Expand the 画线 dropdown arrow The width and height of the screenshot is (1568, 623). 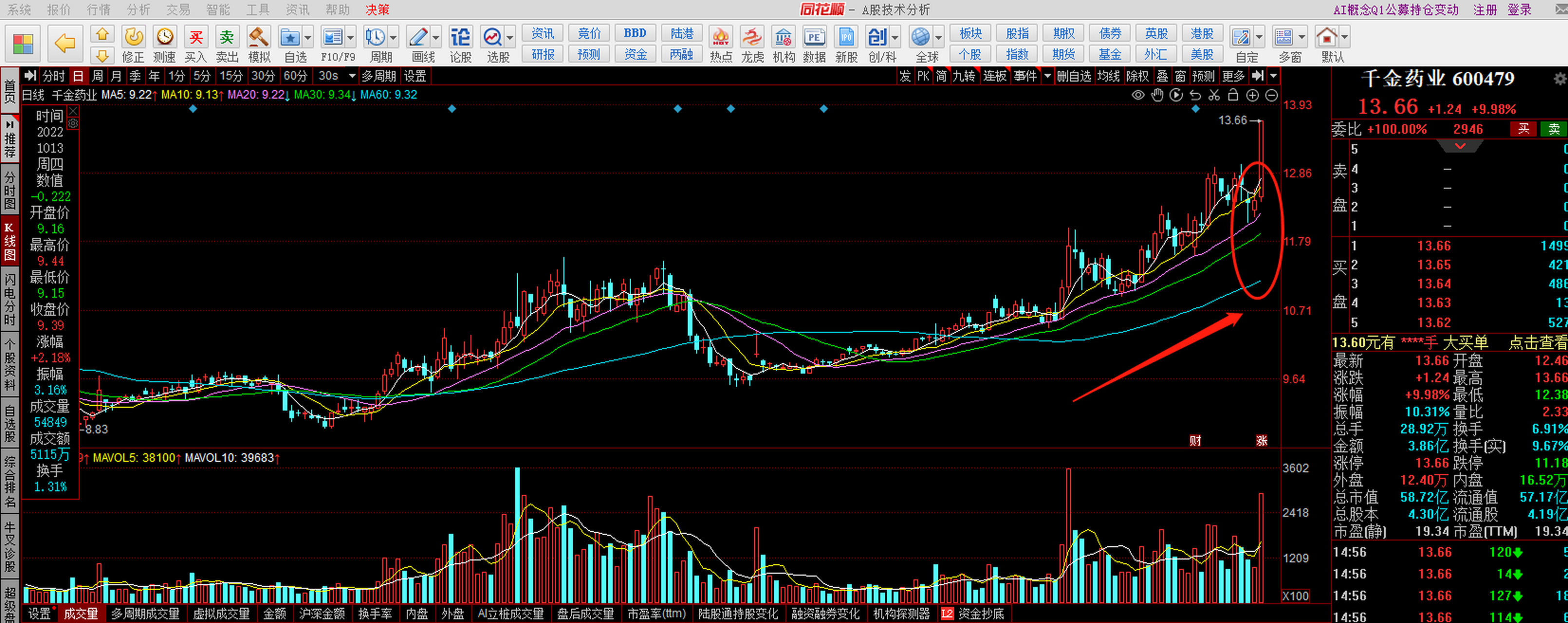coord(436,38)
